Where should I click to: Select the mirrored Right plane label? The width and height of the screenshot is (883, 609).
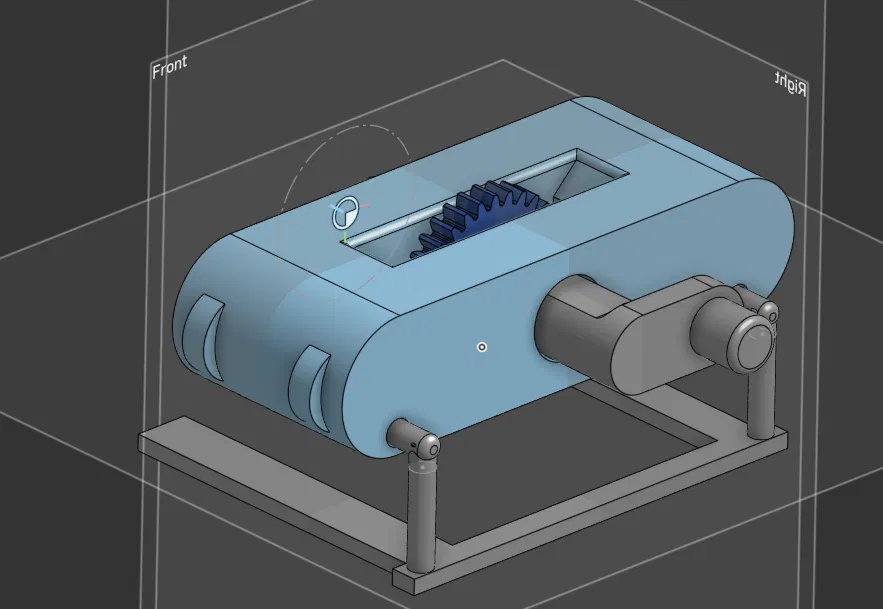(791, 84)
